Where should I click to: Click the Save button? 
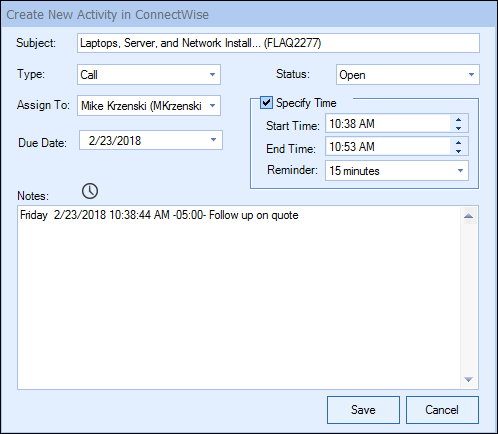[x=363, y=410]
